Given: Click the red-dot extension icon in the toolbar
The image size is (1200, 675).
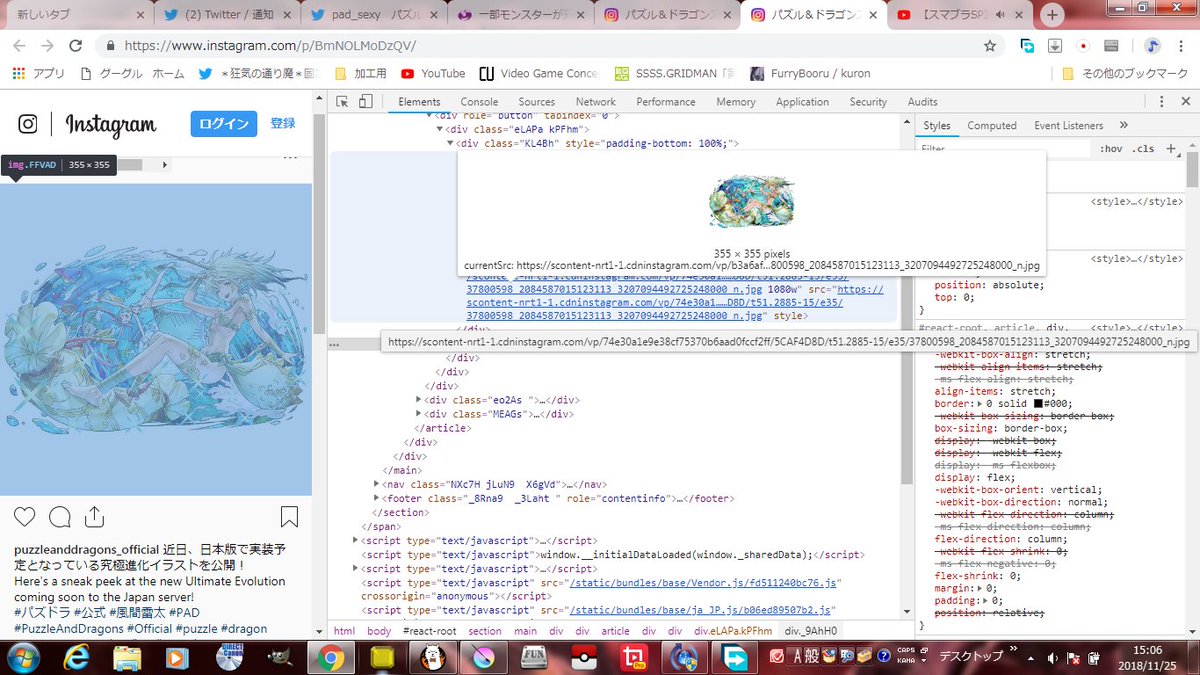Looking at the screenshot, I should pos(1082,46).
